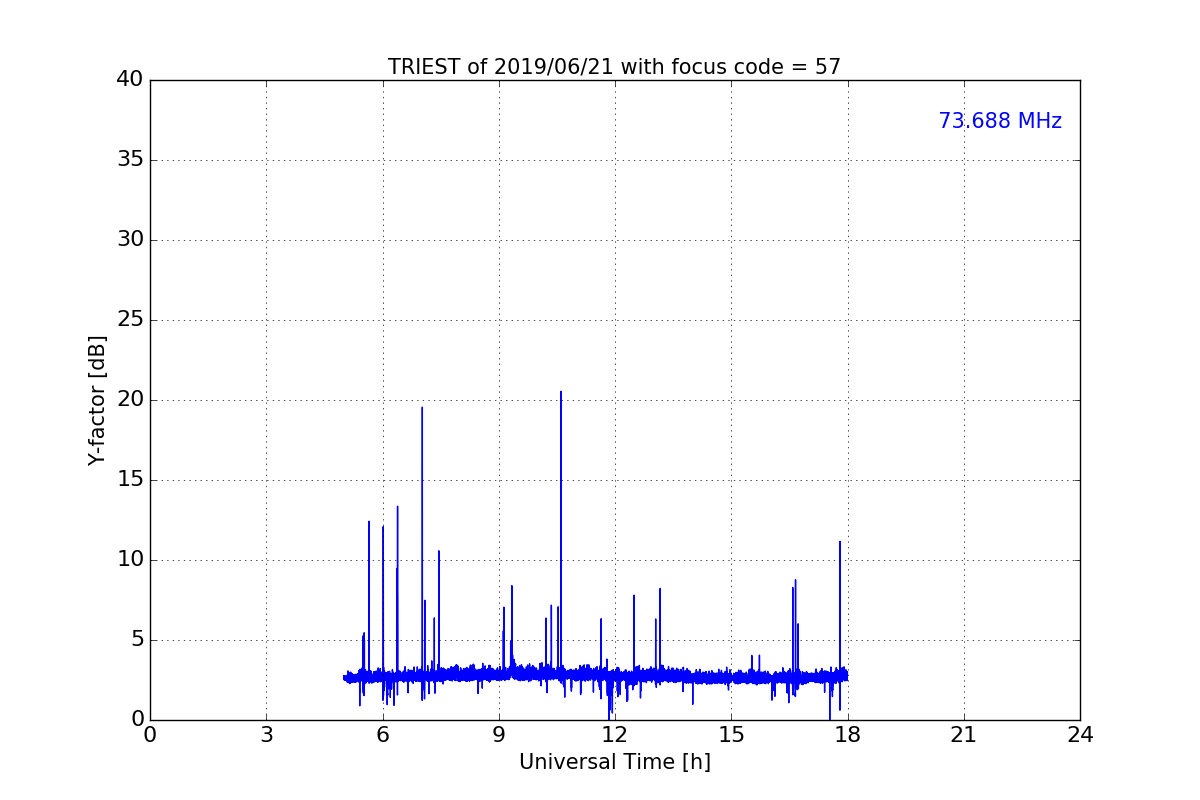Screen dimensions: 1200x800
Task: Click the last spike peak near 18 hours
Action: pyautogui.click(x=840, y=542)
